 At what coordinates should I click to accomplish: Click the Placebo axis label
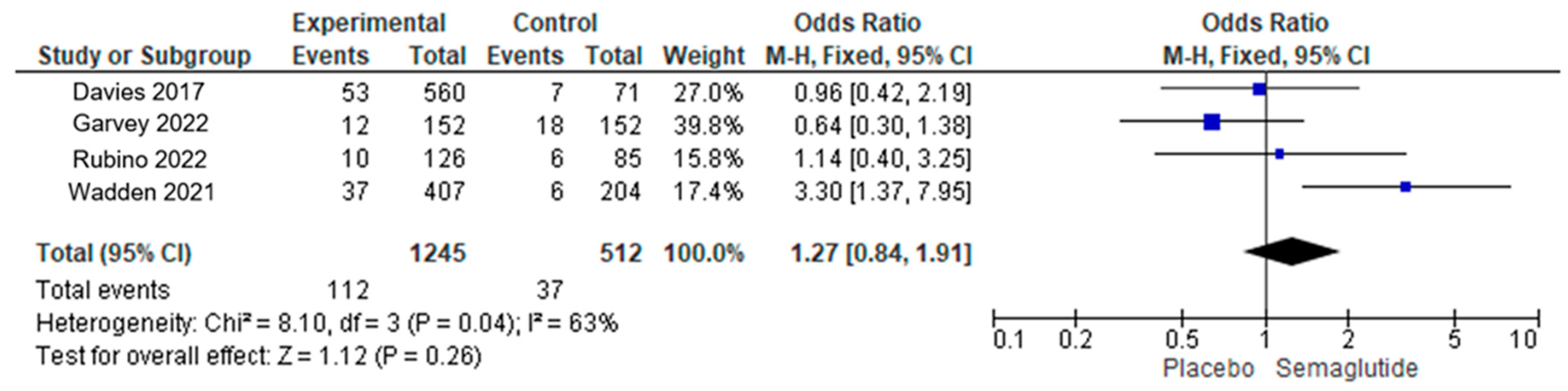click(x=1208, y=369)
